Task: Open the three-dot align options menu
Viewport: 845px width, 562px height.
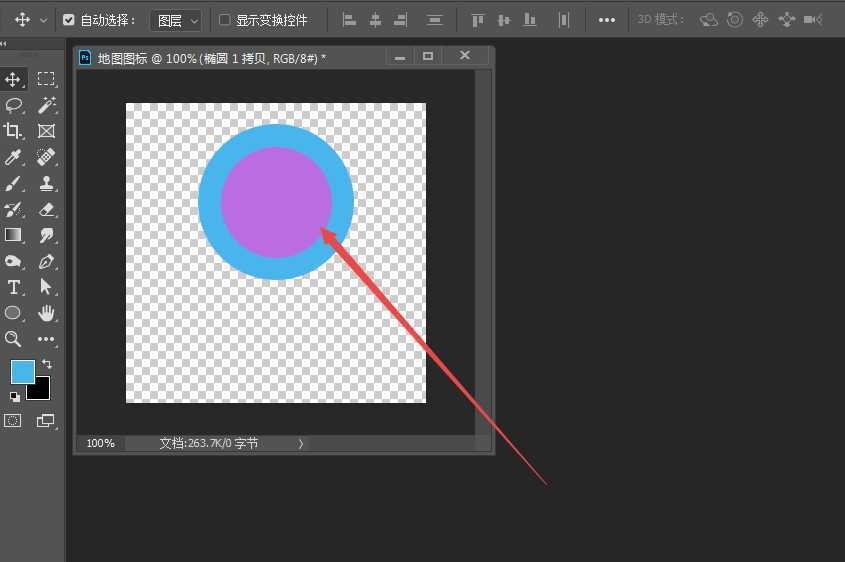Action: pos(606,20)
